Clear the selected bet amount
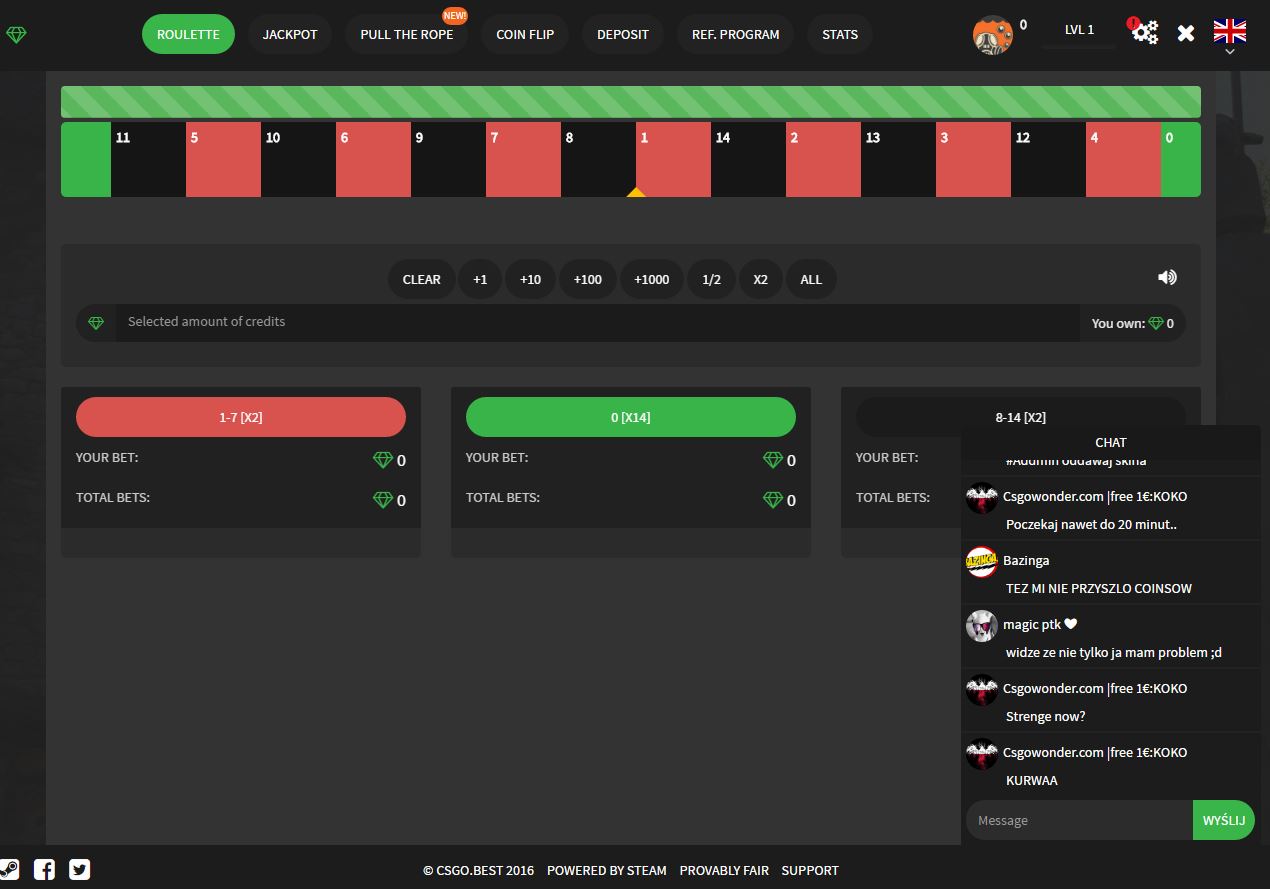Viewport: 1270px width, 889px height. (x=421, y=279)
